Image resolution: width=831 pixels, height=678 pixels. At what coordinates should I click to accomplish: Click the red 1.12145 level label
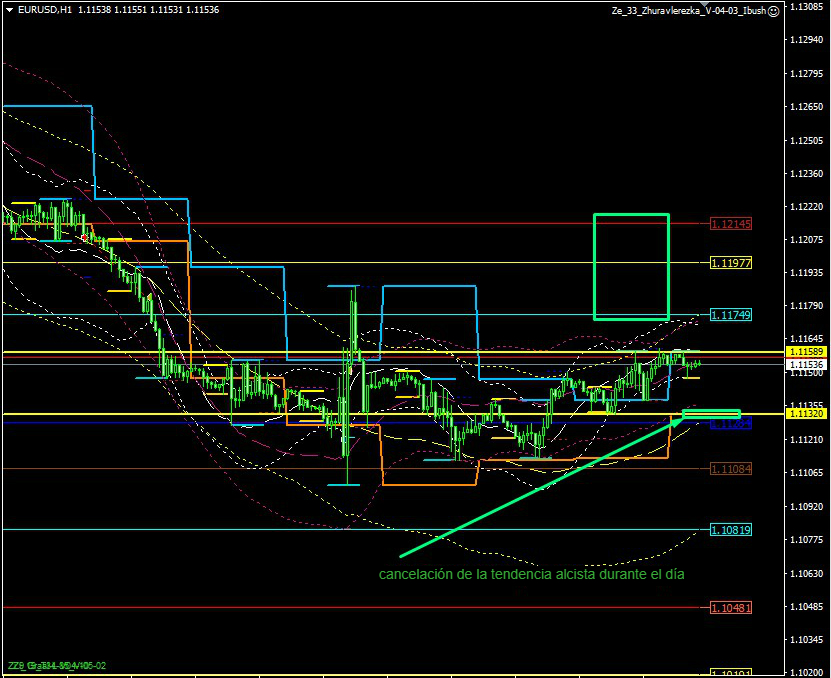coord(730,224)
